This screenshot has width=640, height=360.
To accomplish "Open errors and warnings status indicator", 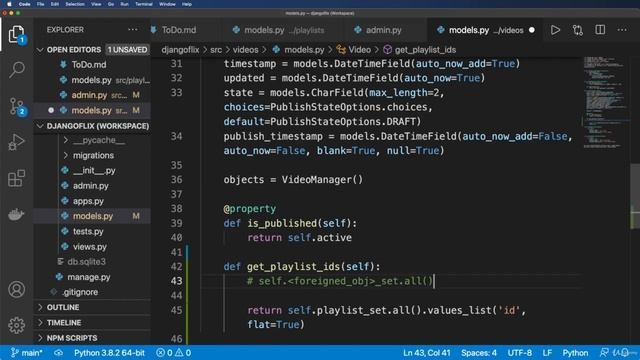I will (x=173, y=353).
